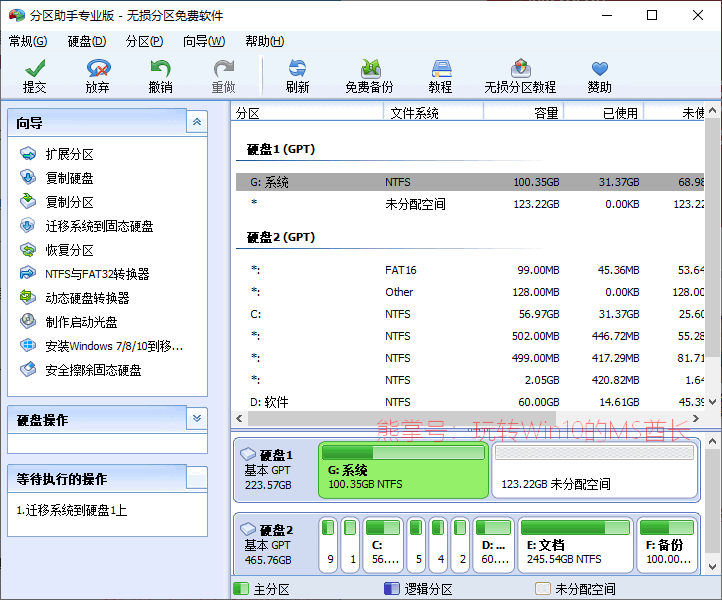The height and width of the screenshot is (600, 722).
Task: Click the 放弃 (discard) toolbar icon
Action: pyautogui.click(x=98, y=68)
